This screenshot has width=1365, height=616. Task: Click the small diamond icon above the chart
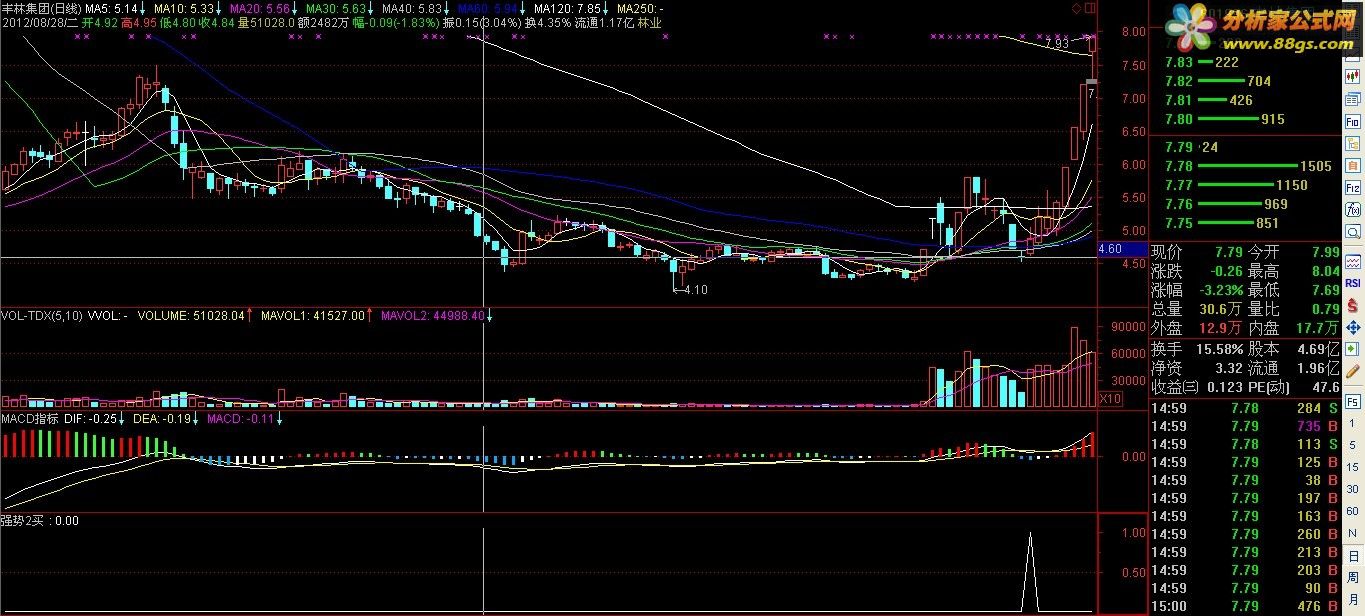(1075, 7)
